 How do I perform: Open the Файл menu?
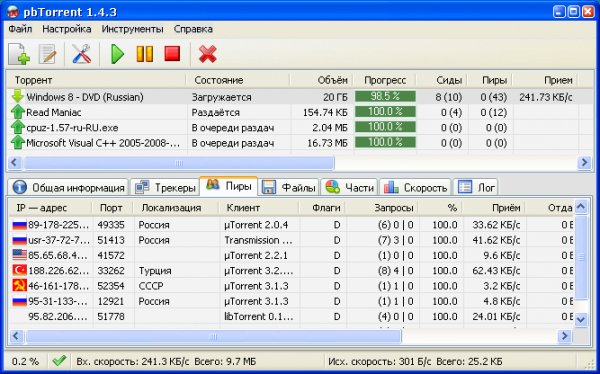[20, 29]
